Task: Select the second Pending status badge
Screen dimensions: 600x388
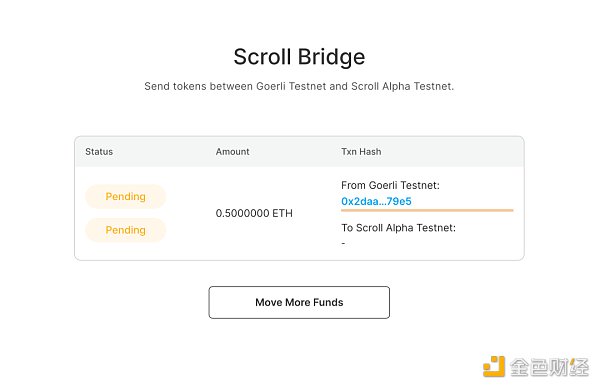Action: click(x=126, y=230)
